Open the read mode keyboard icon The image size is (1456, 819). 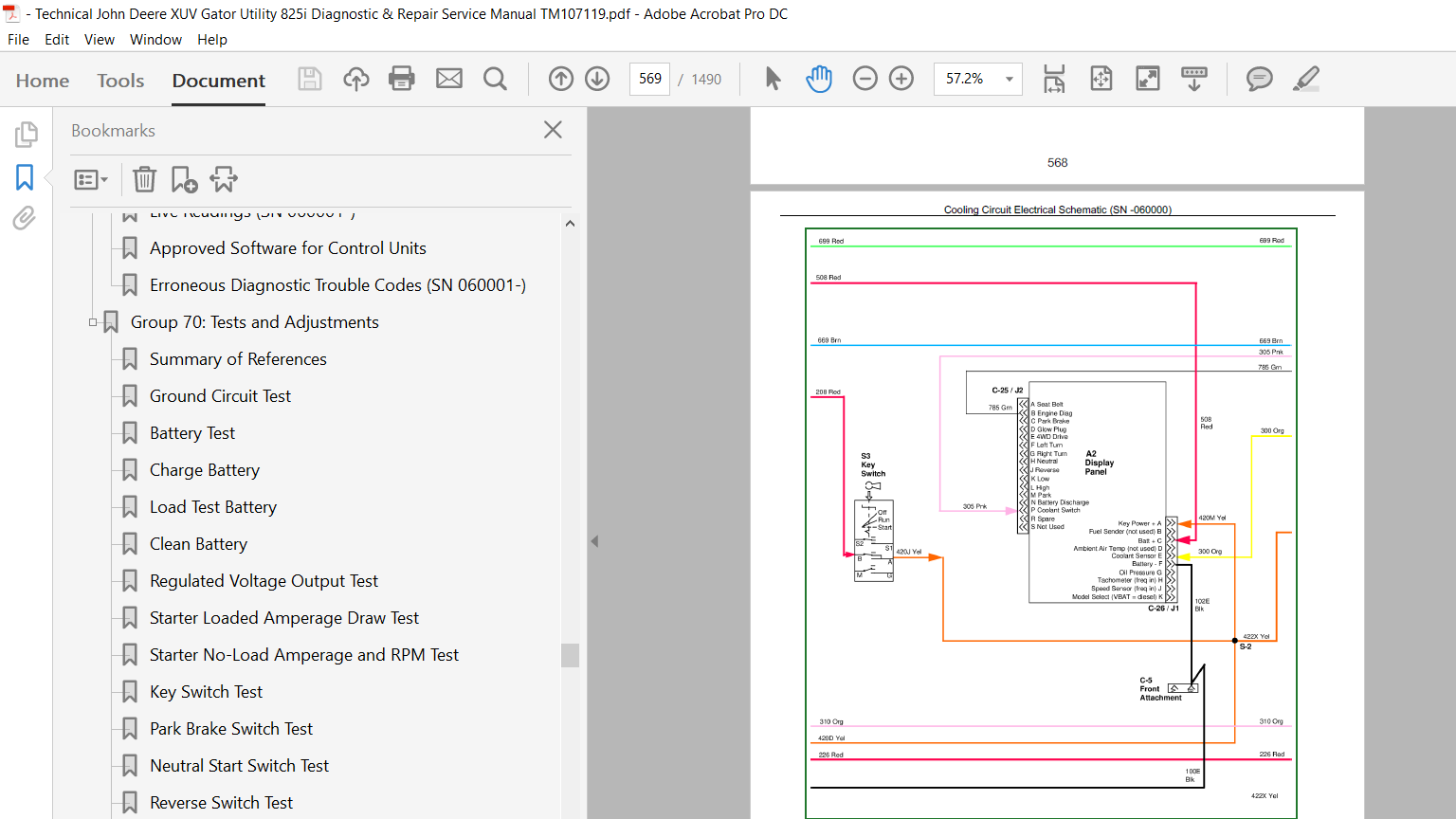pos(1194,79)
